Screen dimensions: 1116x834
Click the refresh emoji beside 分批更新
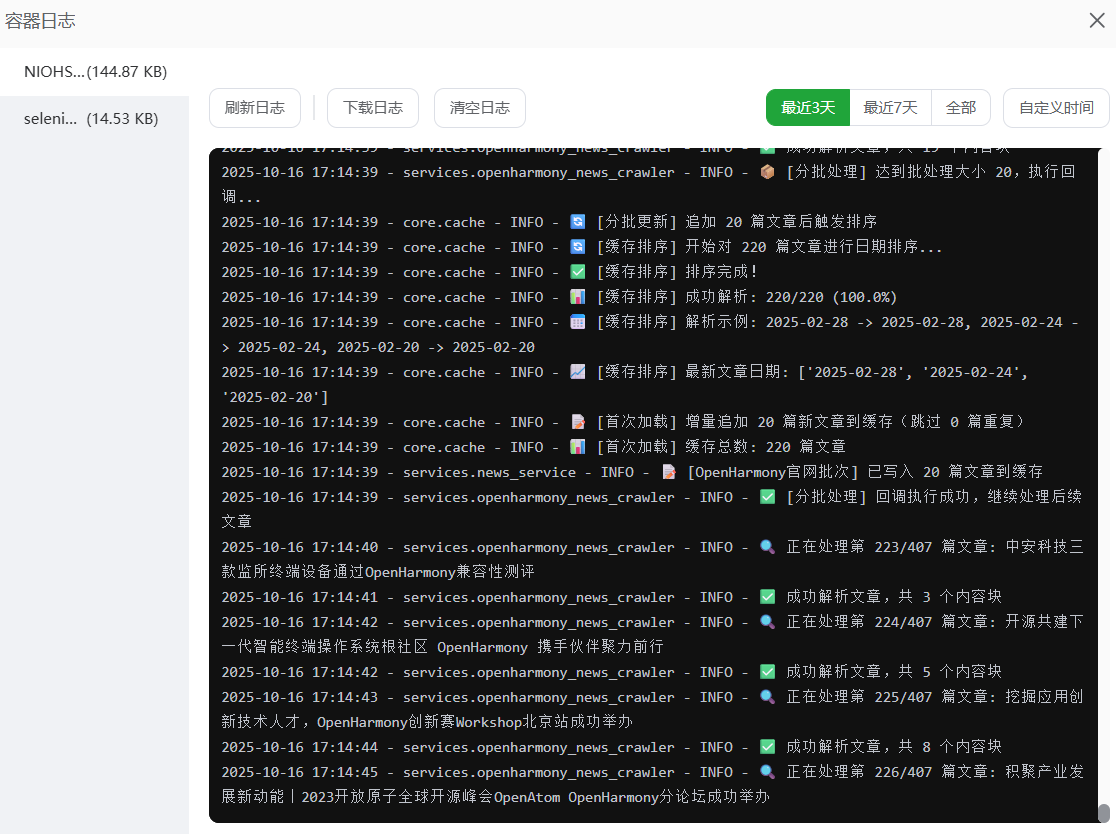click(577, 222)
